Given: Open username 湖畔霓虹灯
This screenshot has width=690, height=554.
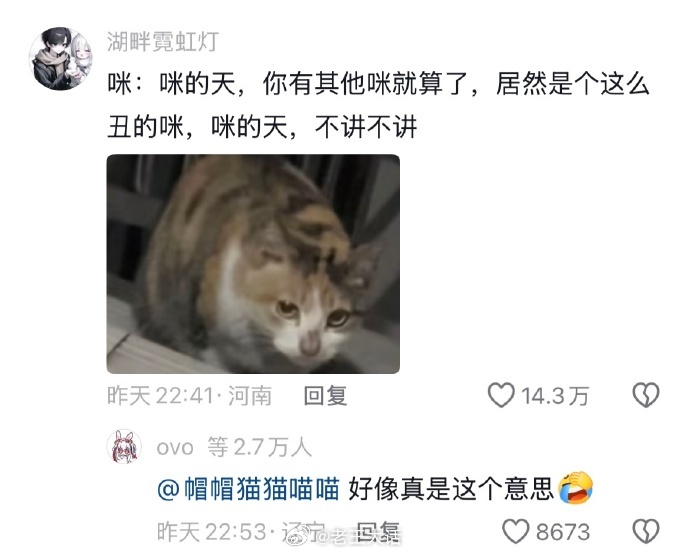Looking at the screenshot, I should [x=163, y=42].
